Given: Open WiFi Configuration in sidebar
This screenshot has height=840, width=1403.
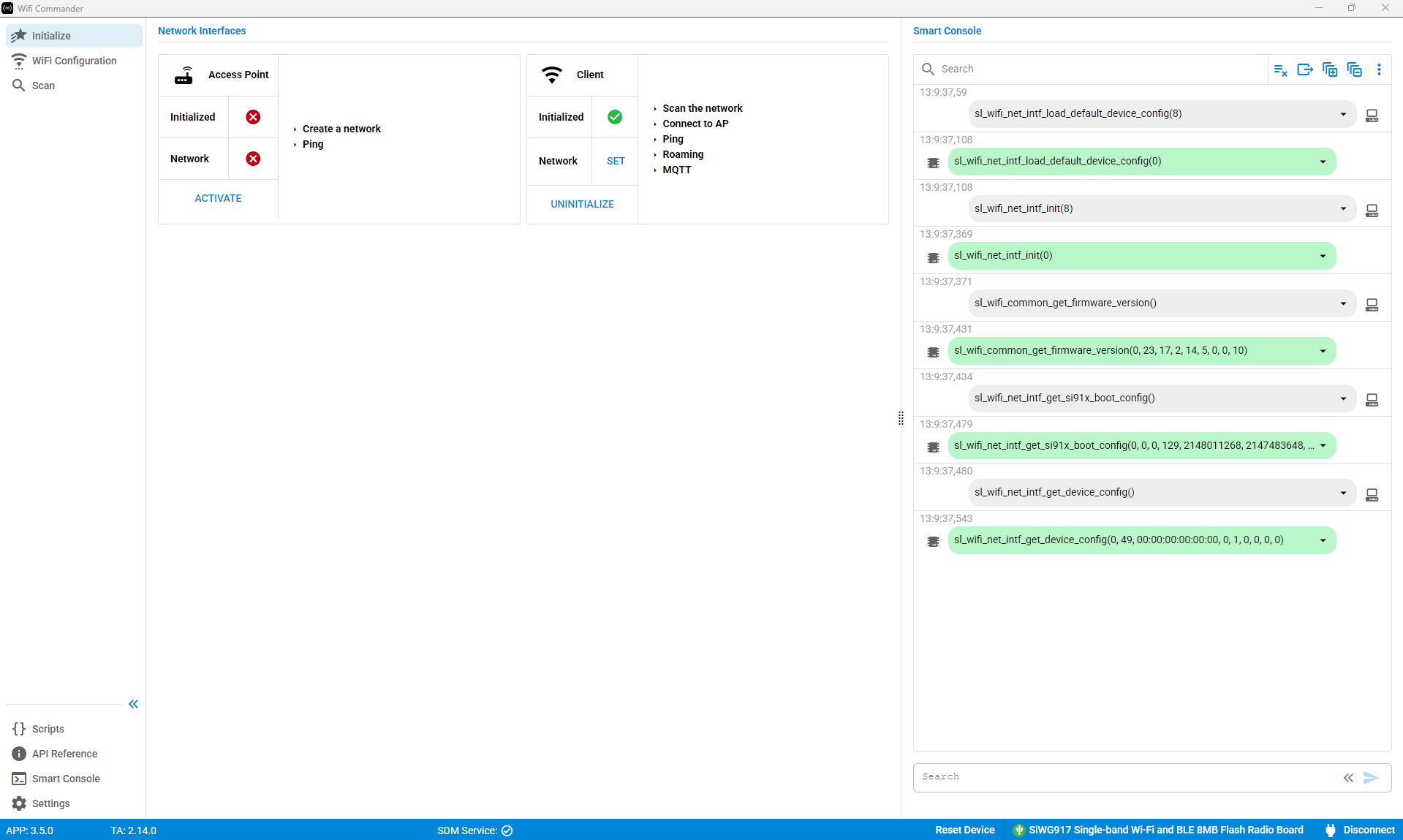Looking at the screenshot, I should 74,61.
